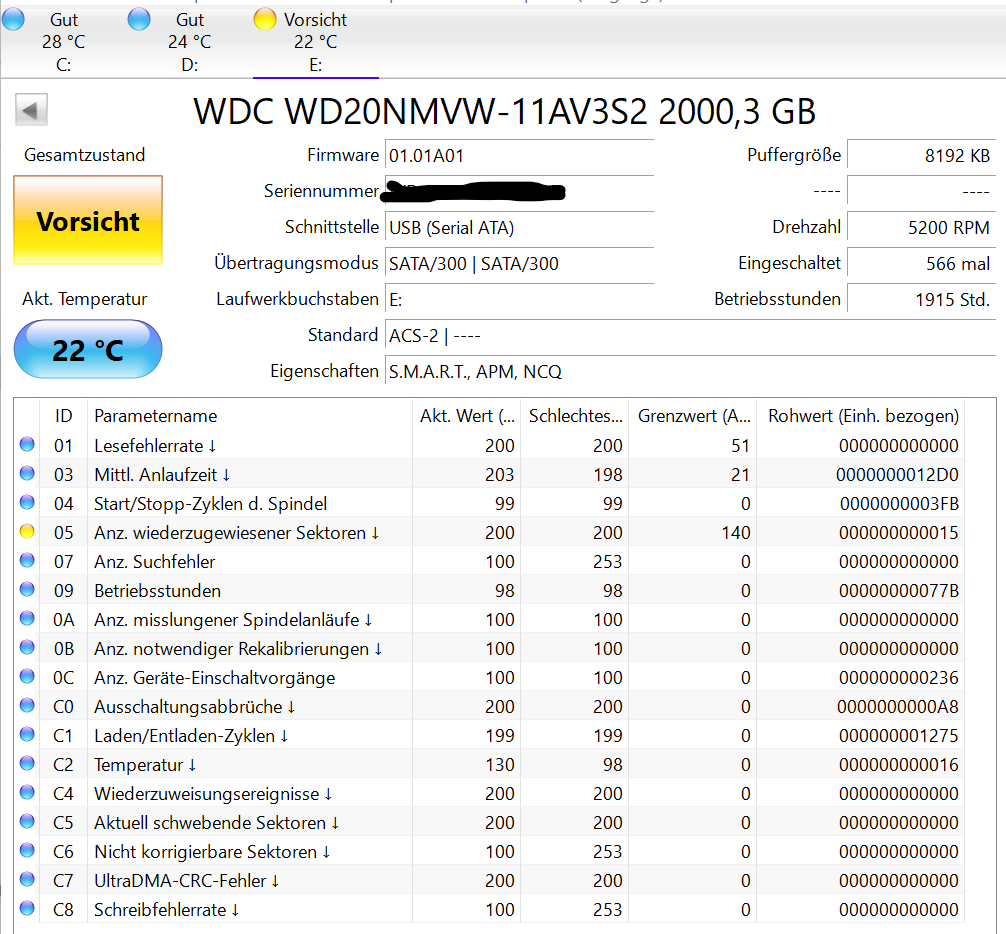Screen dimensions: 1006x934
Task: Click the Puffergröße value 8192 KB
Action: tap(922, 156)
